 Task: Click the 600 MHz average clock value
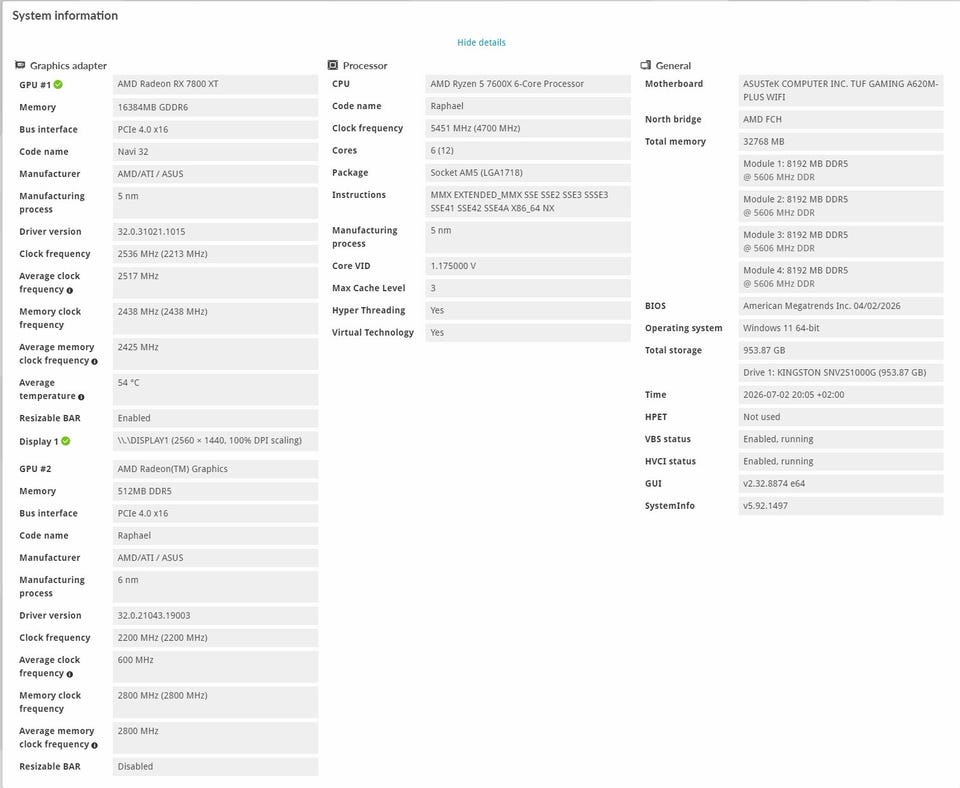pos(216,666)
